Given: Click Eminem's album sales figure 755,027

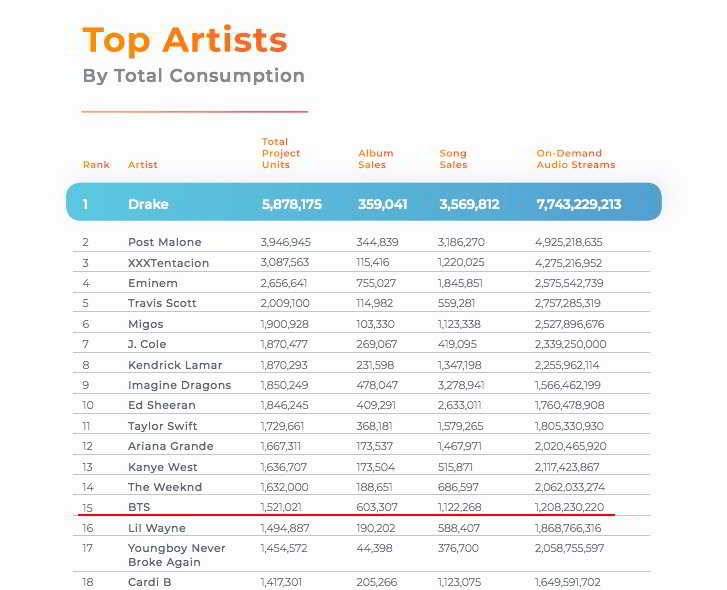Looking at the screenshot, I should point(377,283).
